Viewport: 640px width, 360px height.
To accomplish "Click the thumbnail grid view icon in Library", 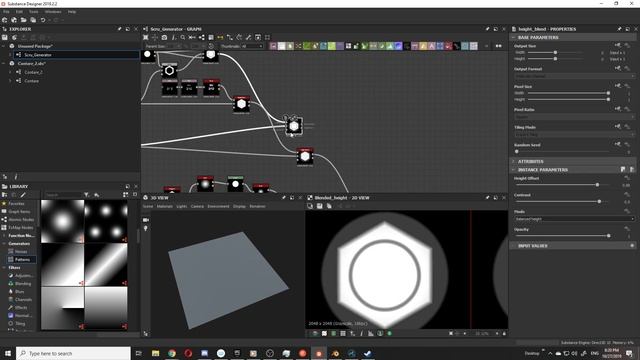I will point(126,195).
